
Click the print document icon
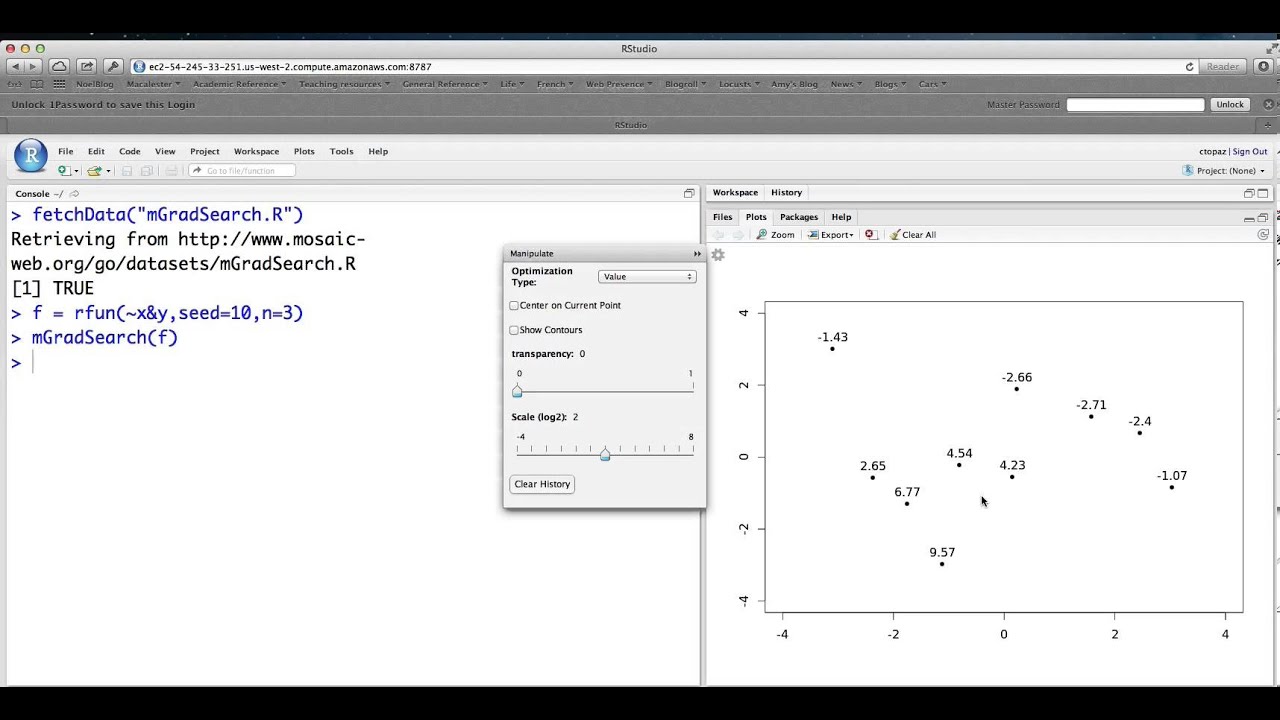(171, 171)
